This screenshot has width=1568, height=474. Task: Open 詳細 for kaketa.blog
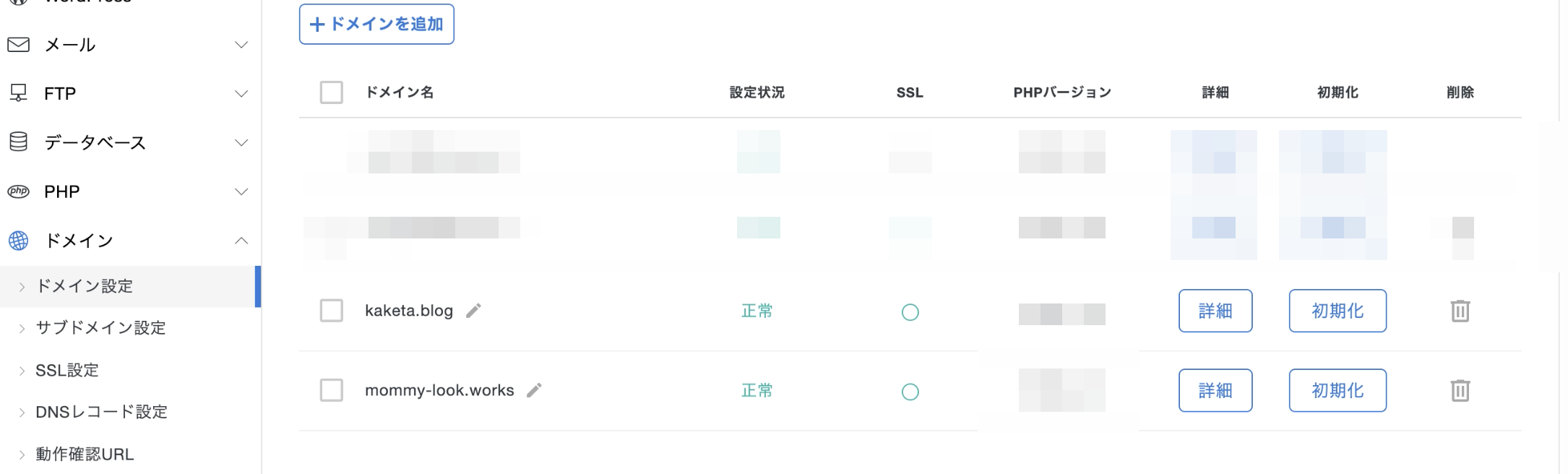1215,311
